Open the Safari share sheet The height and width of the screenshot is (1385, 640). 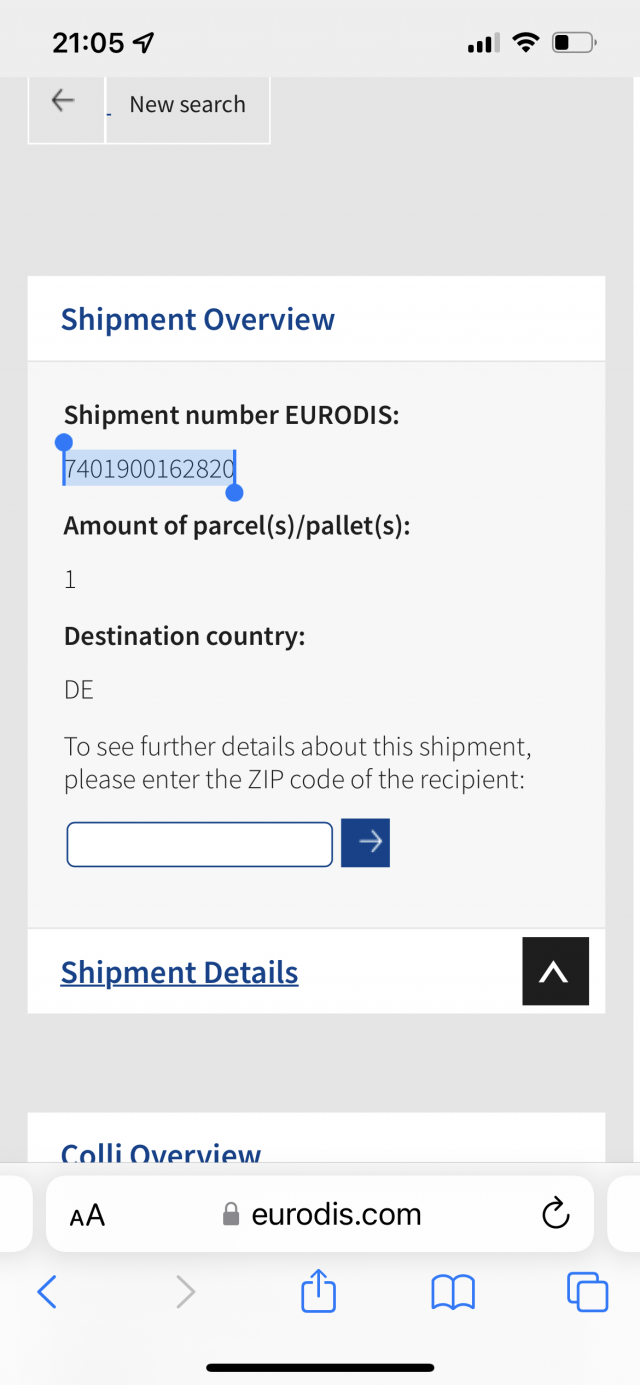pyautogui.click(x=319, y=1290)
